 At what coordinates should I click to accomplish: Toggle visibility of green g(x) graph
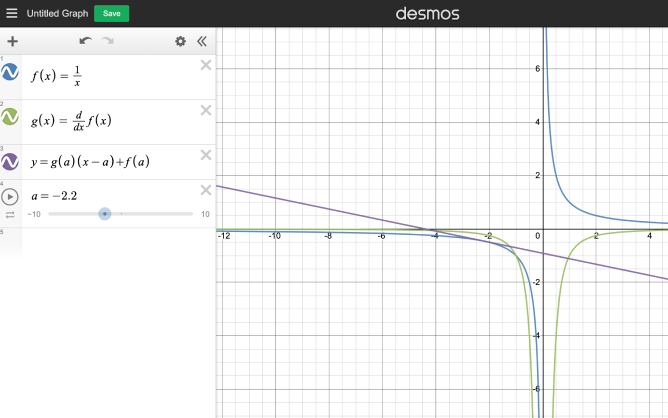click(10, 118)
